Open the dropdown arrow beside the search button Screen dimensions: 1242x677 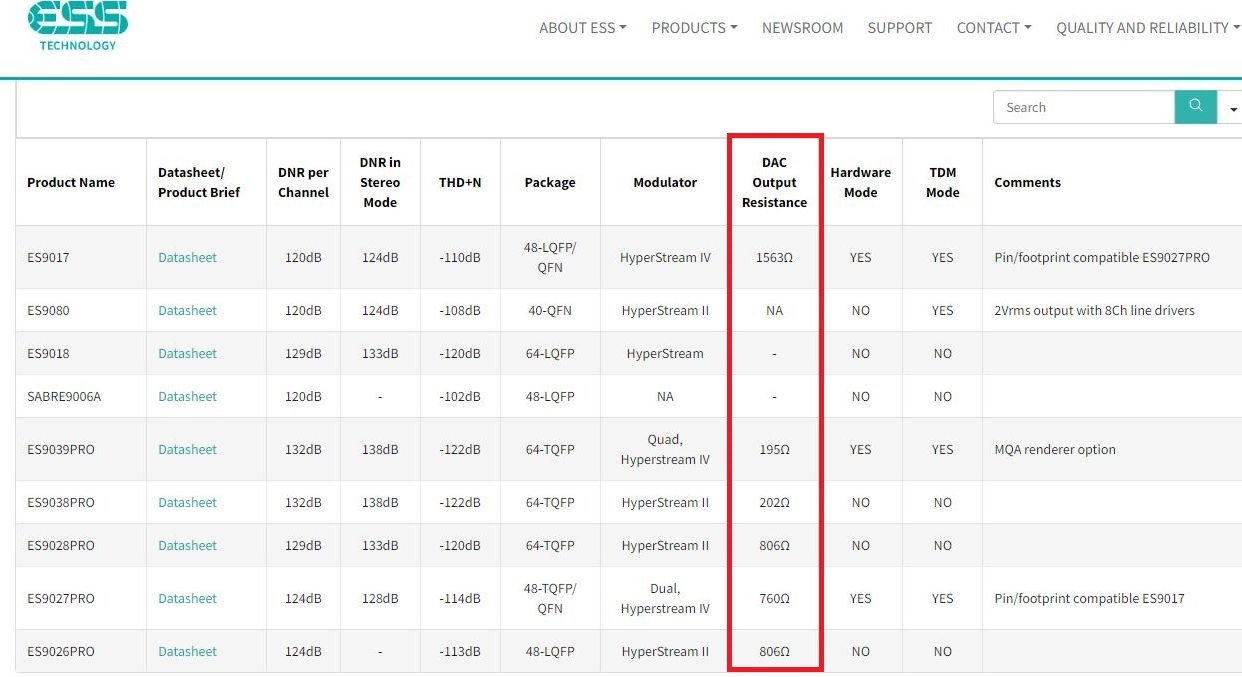point(1231,108)
